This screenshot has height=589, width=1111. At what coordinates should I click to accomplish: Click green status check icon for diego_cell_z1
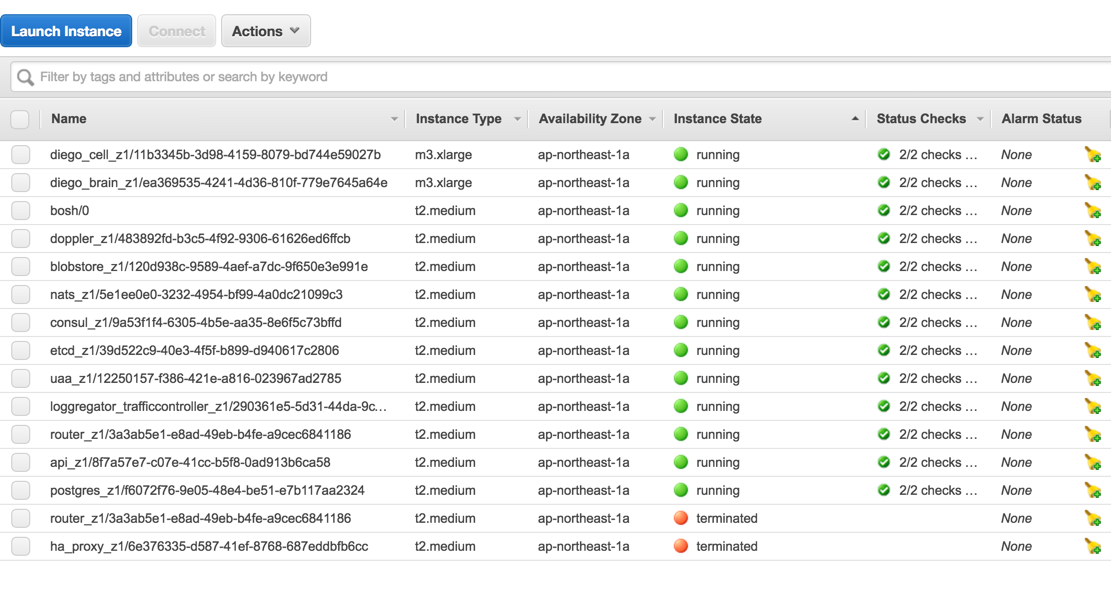click(x=884, y=155)
